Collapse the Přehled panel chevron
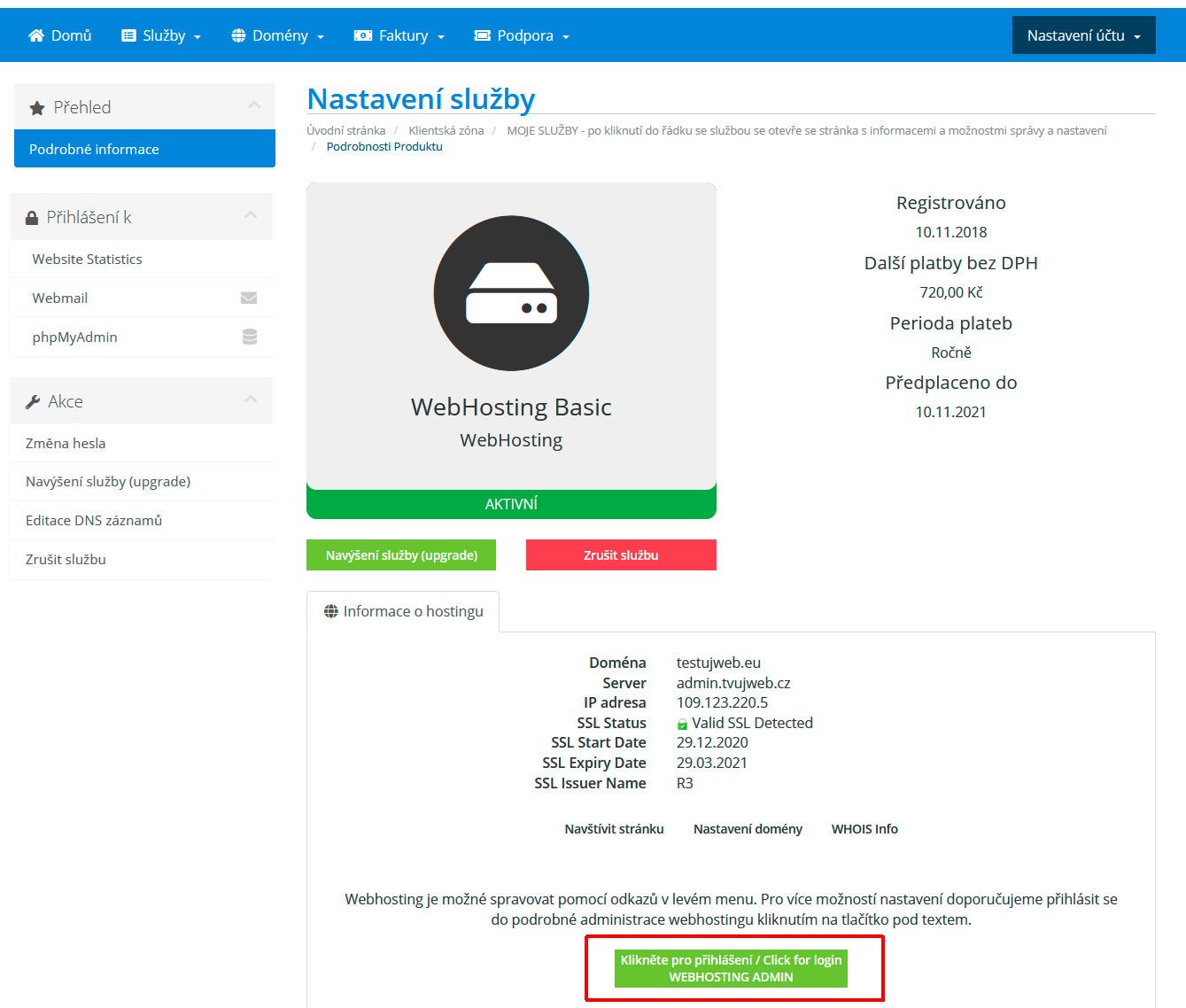 254,105
